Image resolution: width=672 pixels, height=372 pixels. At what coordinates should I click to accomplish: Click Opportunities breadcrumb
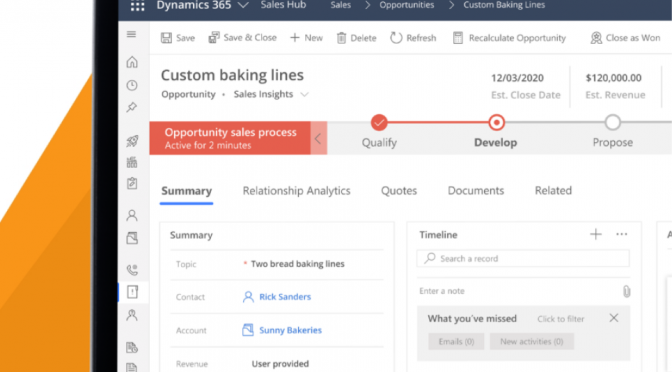coord(407,5)
